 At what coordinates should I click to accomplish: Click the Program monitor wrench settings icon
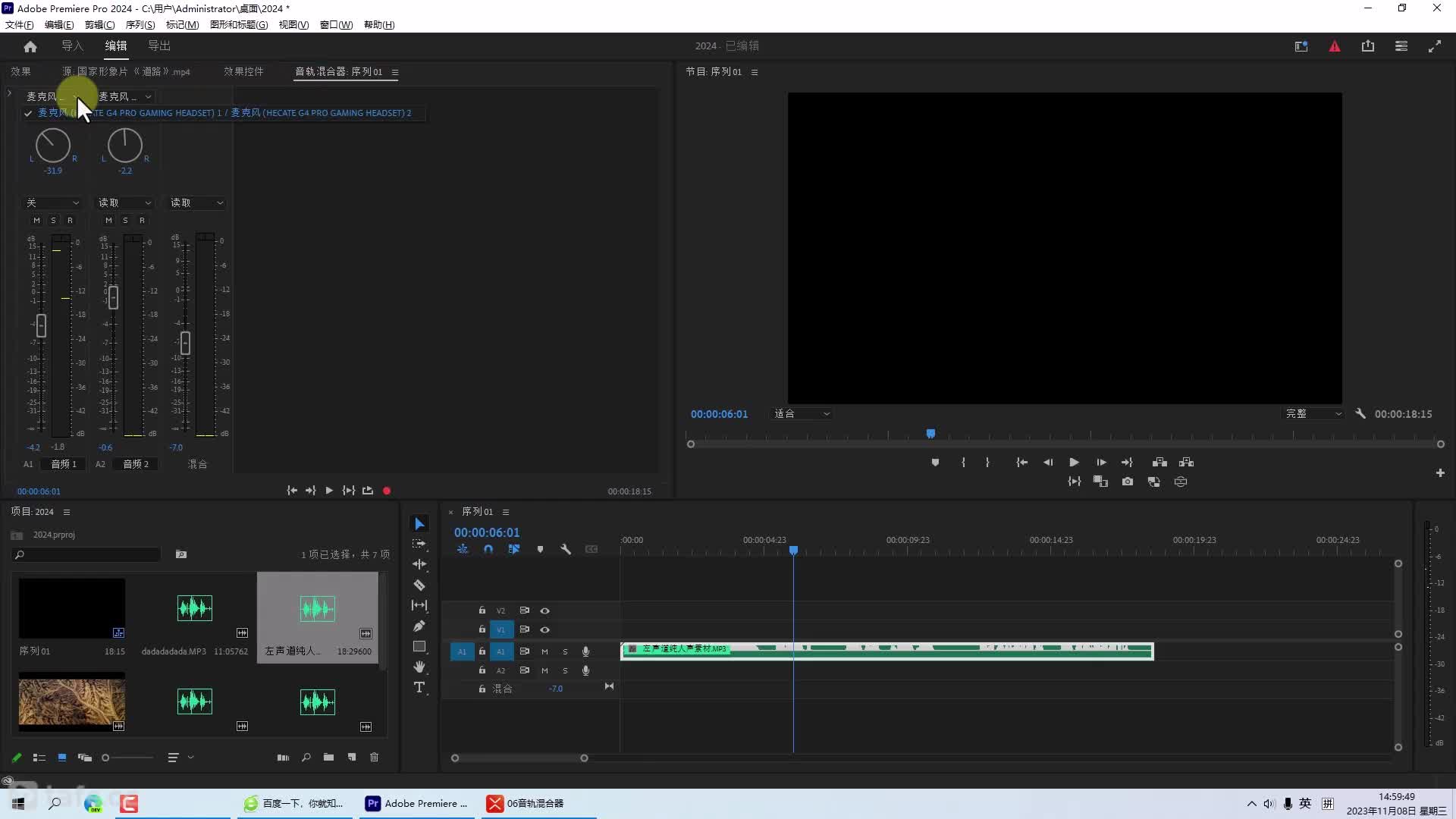click(1360, 414)
